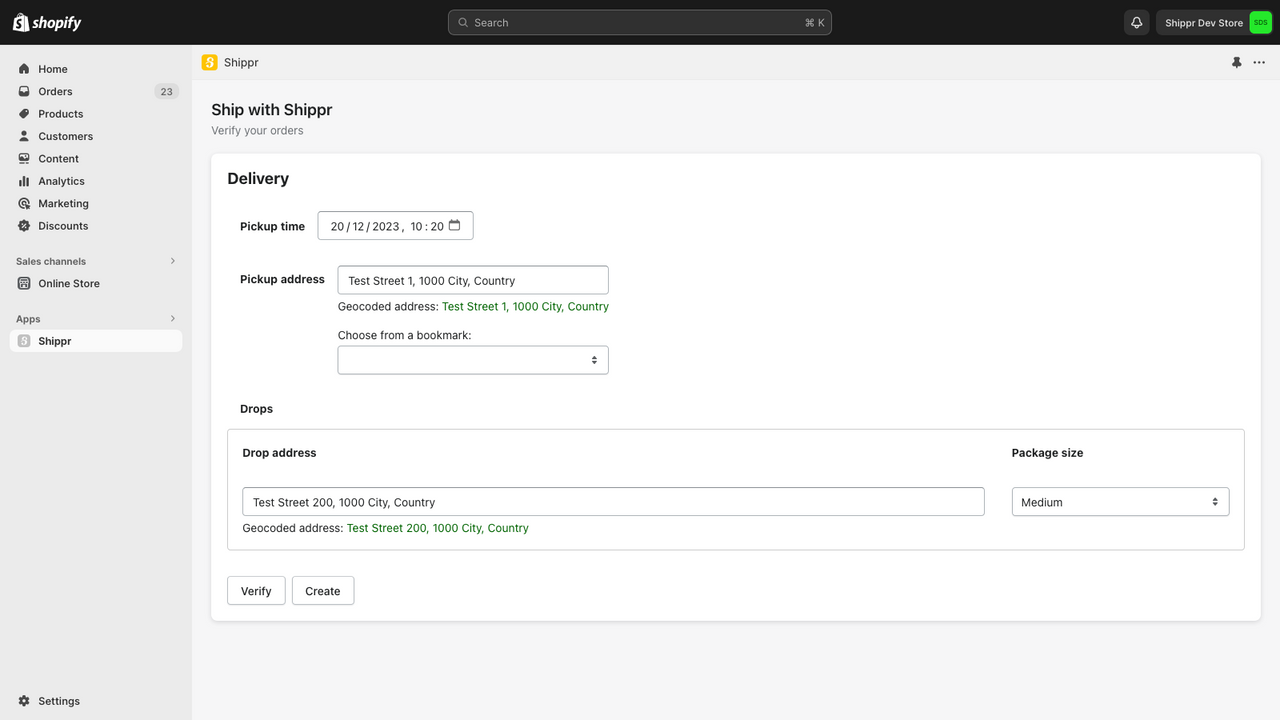Click the Orders count badge 23

tap(166, 91)
